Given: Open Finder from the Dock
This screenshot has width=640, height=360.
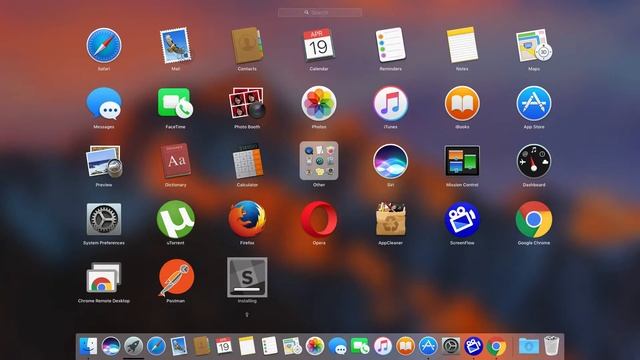Looking at the screenshot, I should click(x=89, y=347).
